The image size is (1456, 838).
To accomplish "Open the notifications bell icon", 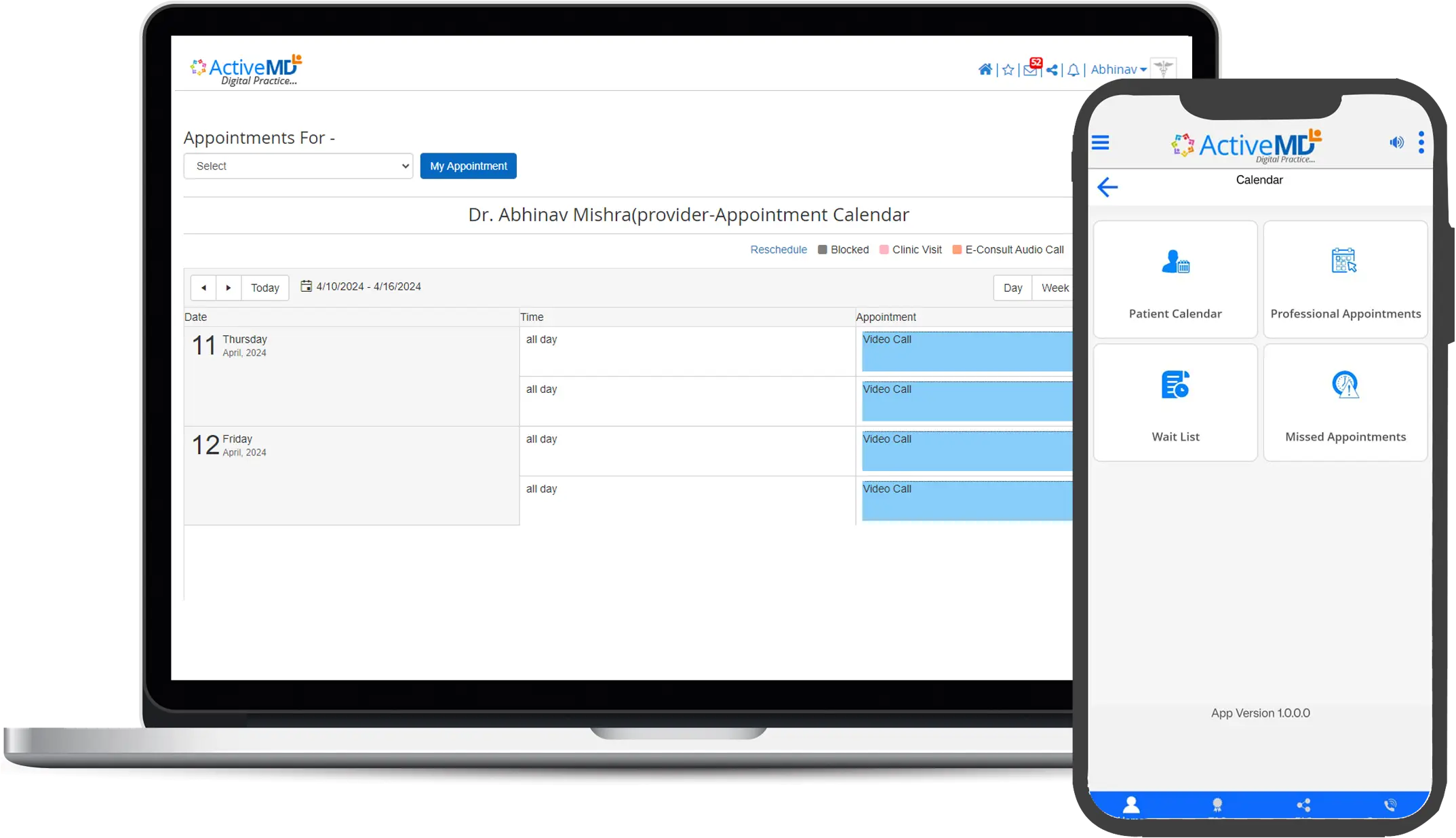I will click(1073, 70).
